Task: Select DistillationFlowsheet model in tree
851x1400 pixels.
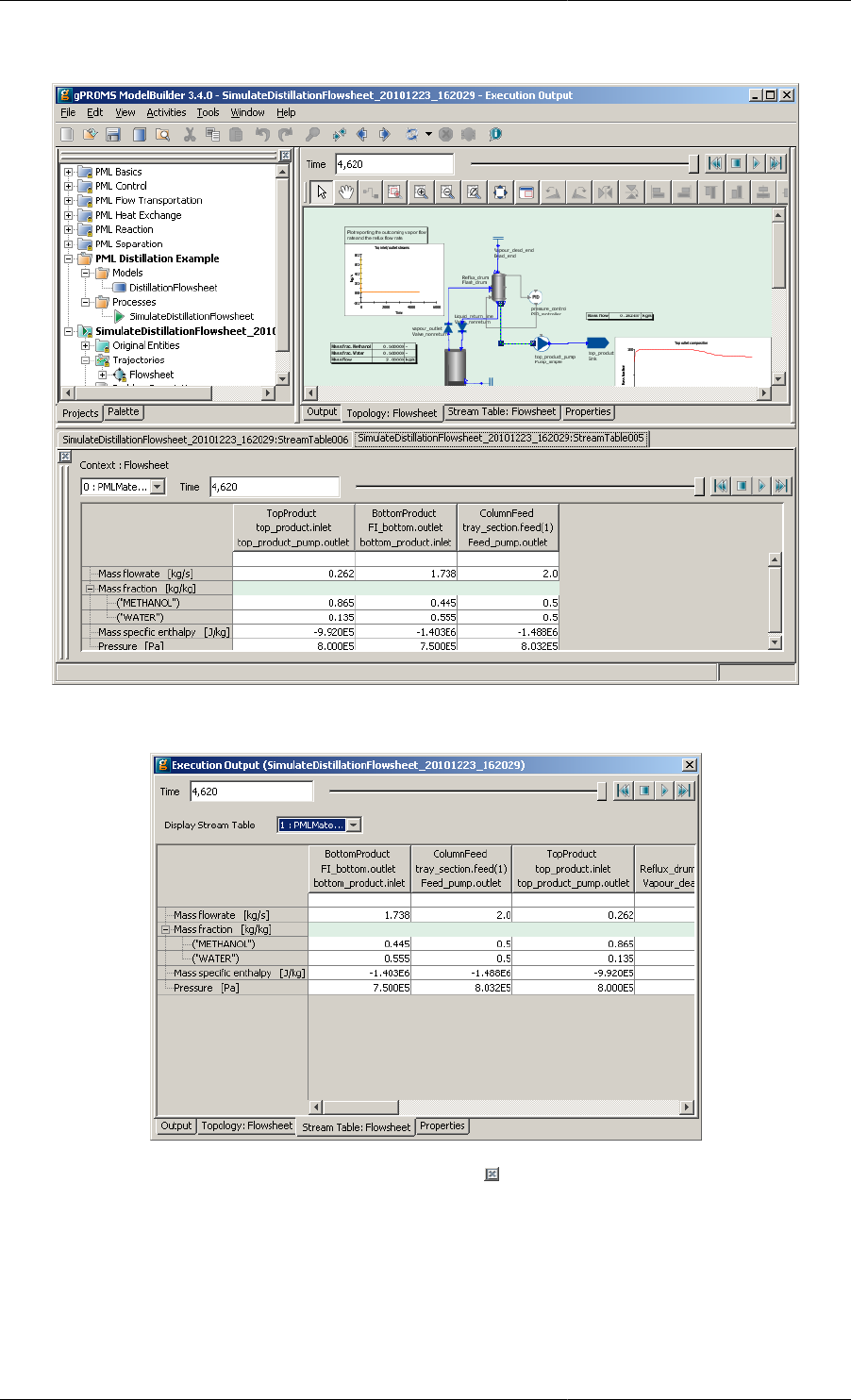Action: (173, 288)
